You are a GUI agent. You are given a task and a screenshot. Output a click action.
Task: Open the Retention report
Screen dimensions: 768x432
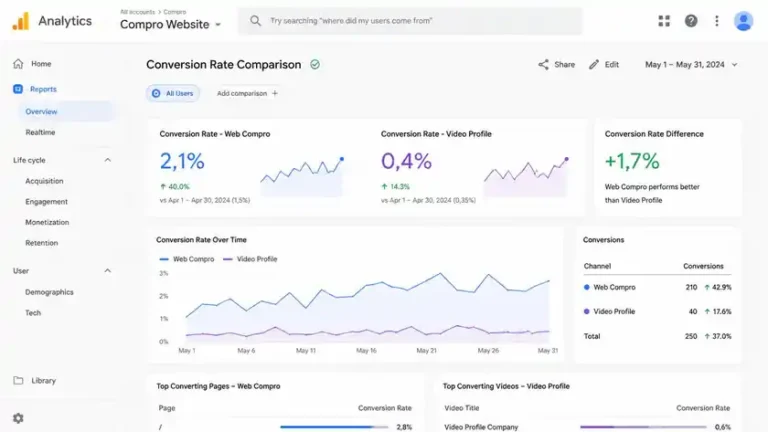[x=42, y=242]
